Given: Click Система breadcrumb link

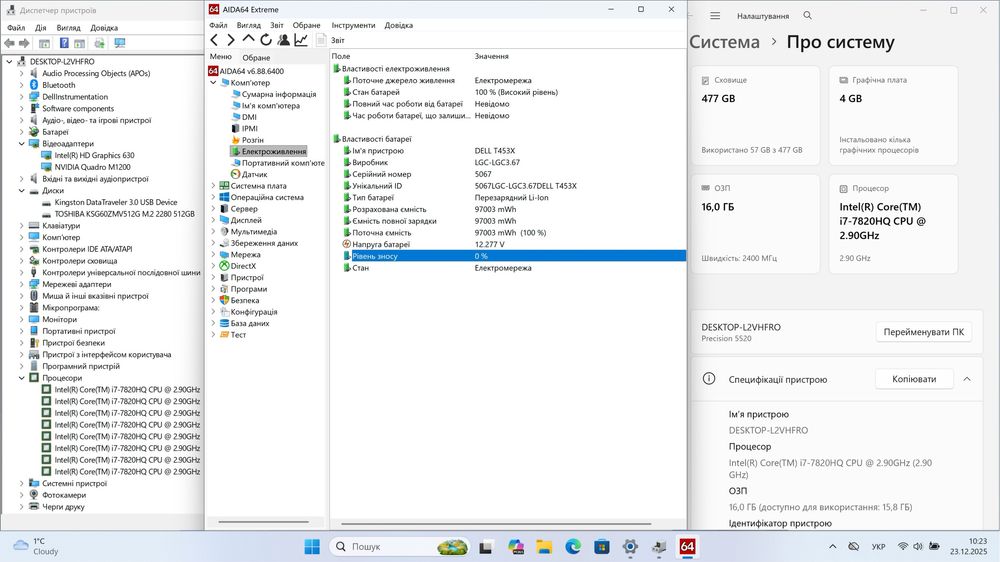Looking at the screenshot, I should pos(724,42).
